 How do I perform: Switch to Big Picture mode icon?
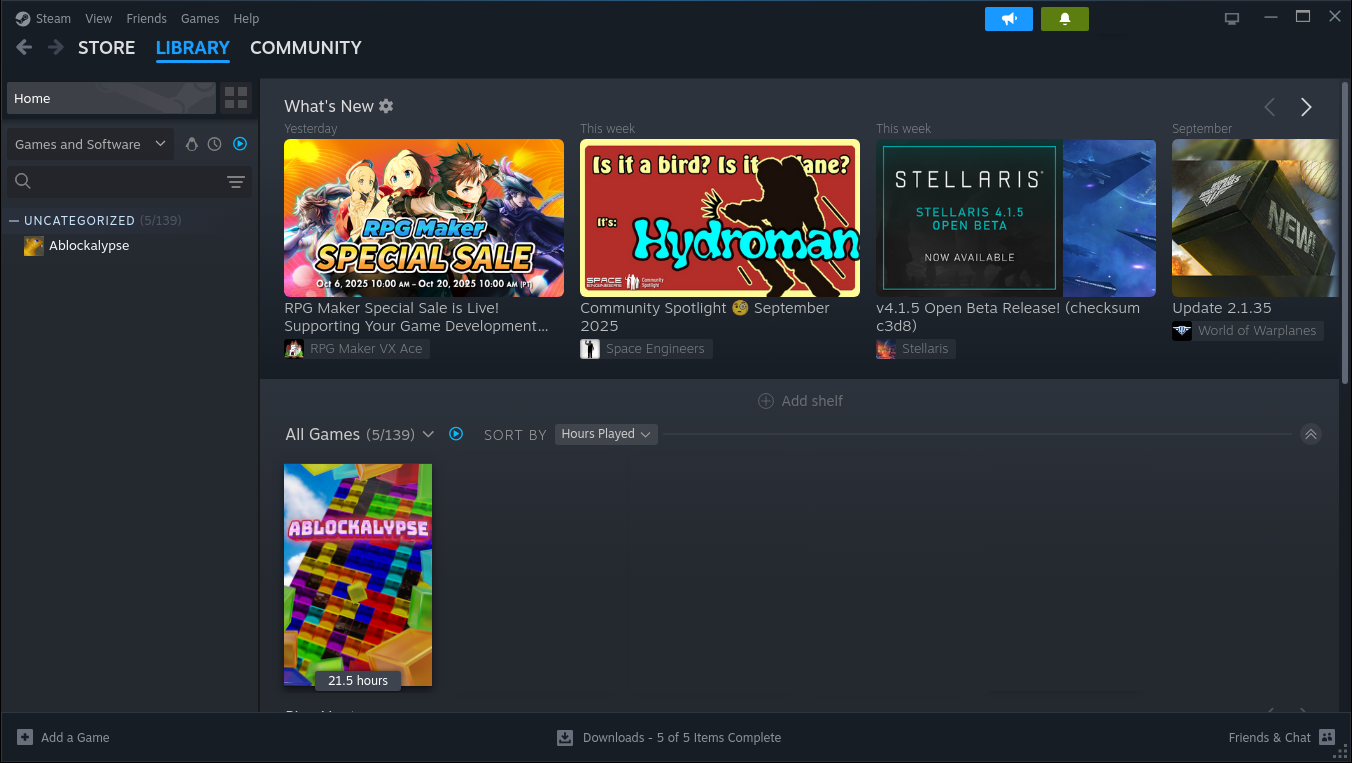click(x=1232, y=18)
